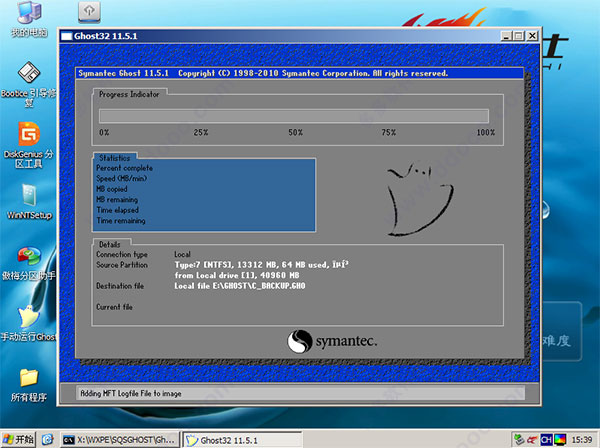Click the 'Progress Indicator' group title

click(129, 94)
